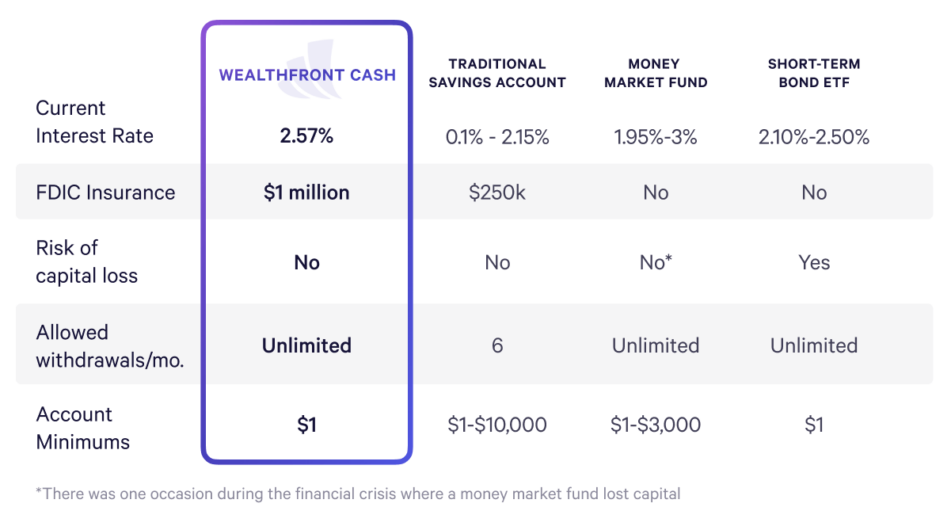Screen dimensions: 951x530
Task: Click the Yes value under Short-Term Bond ETF
Action: pos(814,262)
